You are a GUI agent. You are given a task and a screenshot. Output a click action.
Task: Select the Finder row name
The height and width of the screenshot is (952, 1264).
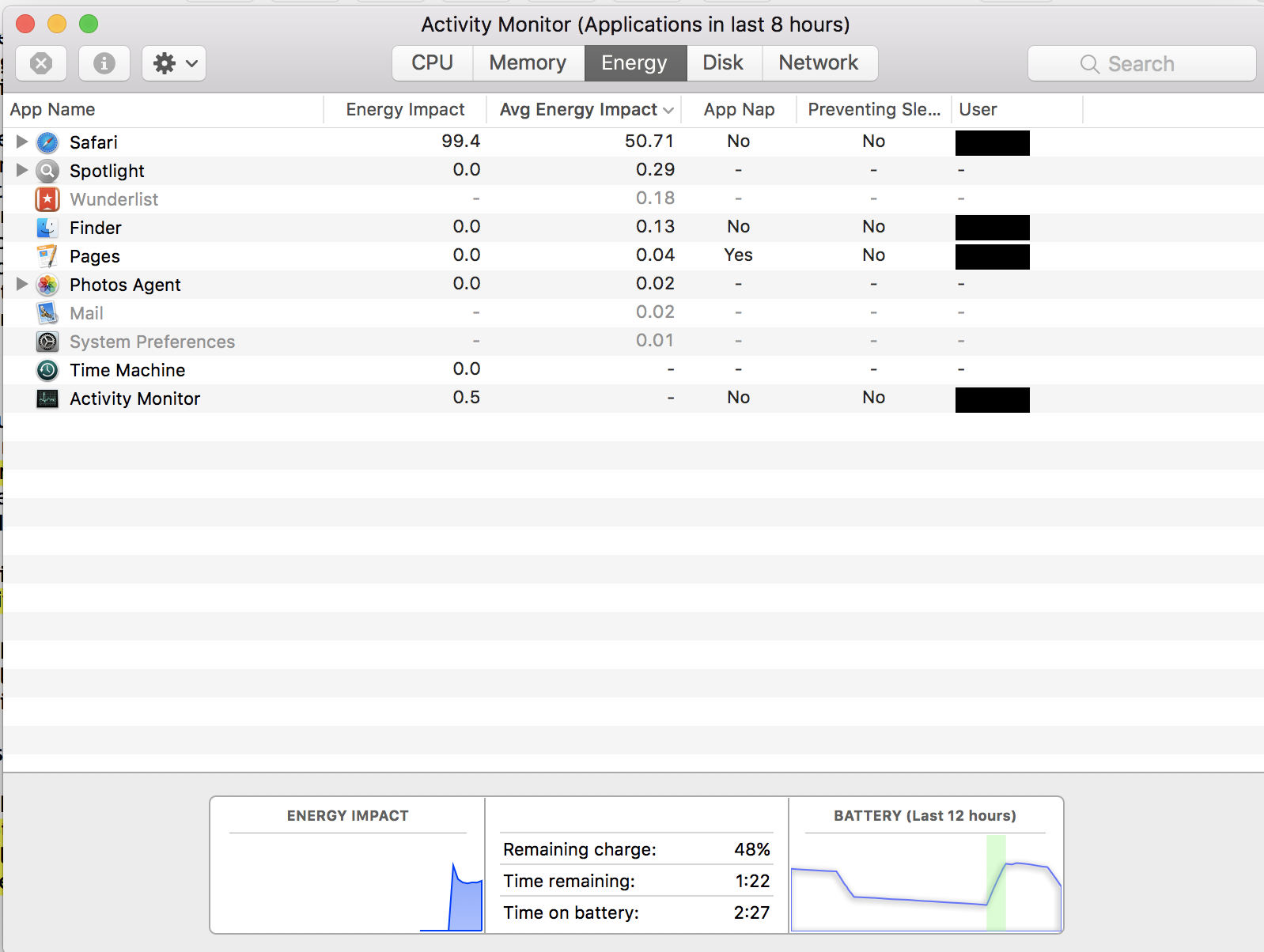pos(96,228)
